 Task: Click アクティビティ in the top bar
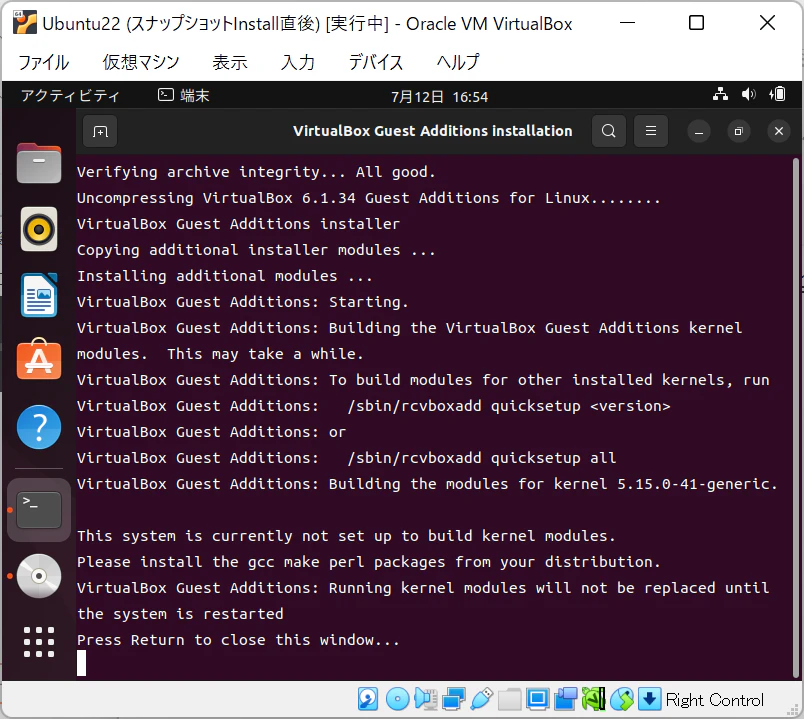coord(70,95)
